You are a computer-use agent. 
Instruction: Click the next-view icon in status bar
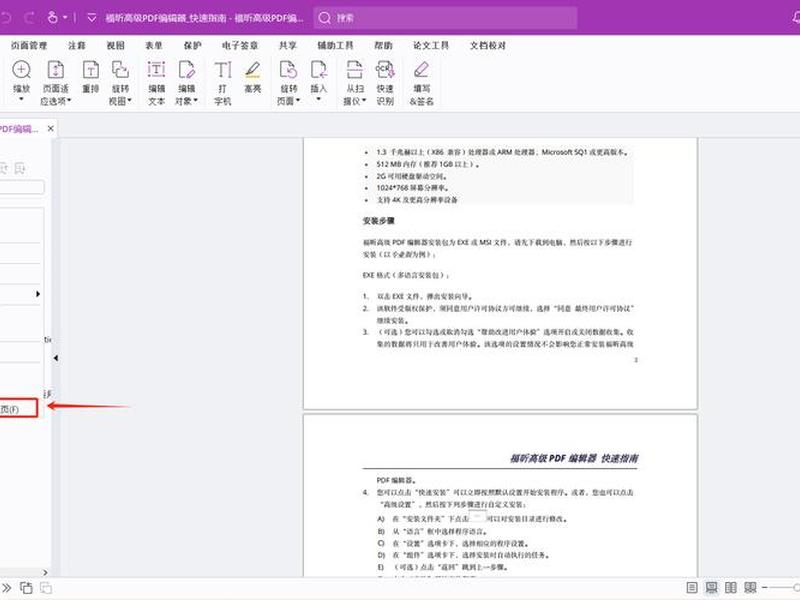click(x=46, y=588)
